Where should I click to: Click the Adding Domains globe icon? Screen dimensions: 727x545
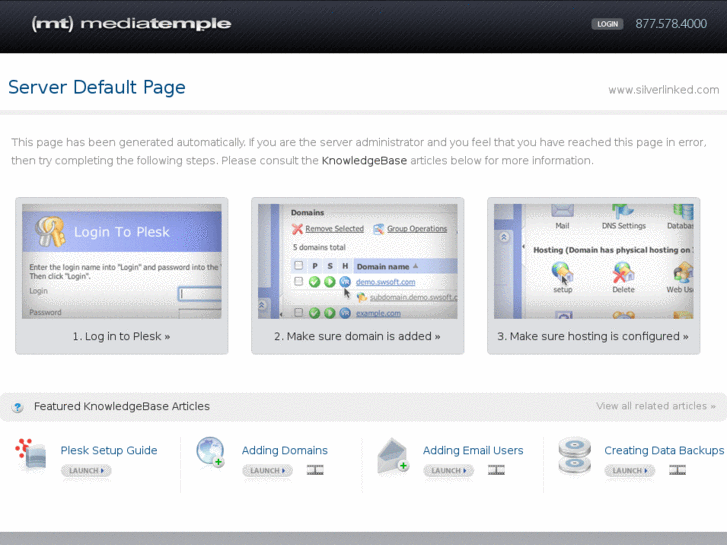(x=210, y=452)
